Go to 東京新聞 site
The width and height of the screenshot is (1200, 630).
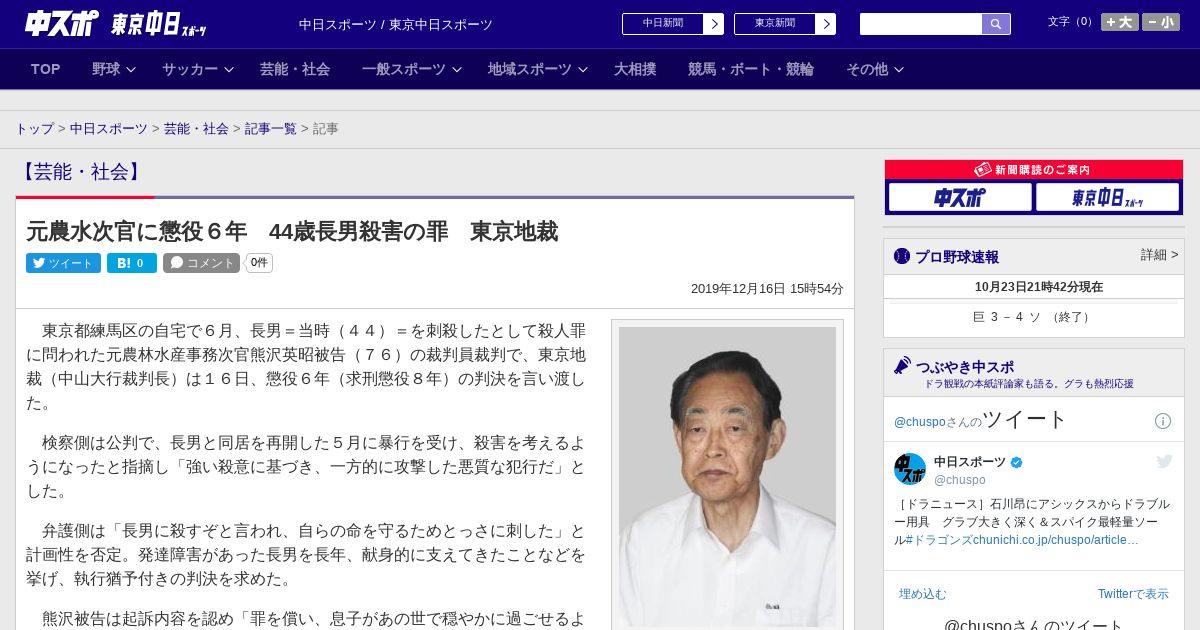(774, 24)
